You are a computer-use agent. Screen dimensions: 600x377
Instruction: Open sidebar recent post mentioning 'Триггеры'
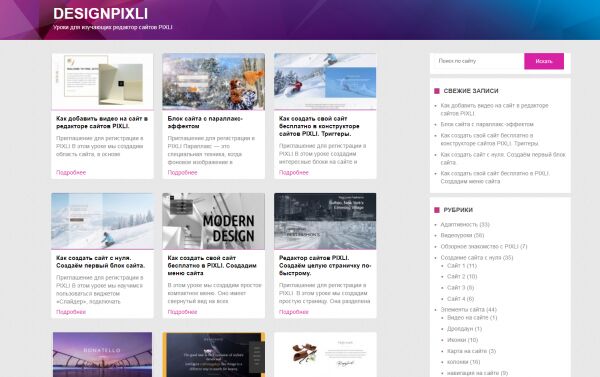(x=489, y=139)
